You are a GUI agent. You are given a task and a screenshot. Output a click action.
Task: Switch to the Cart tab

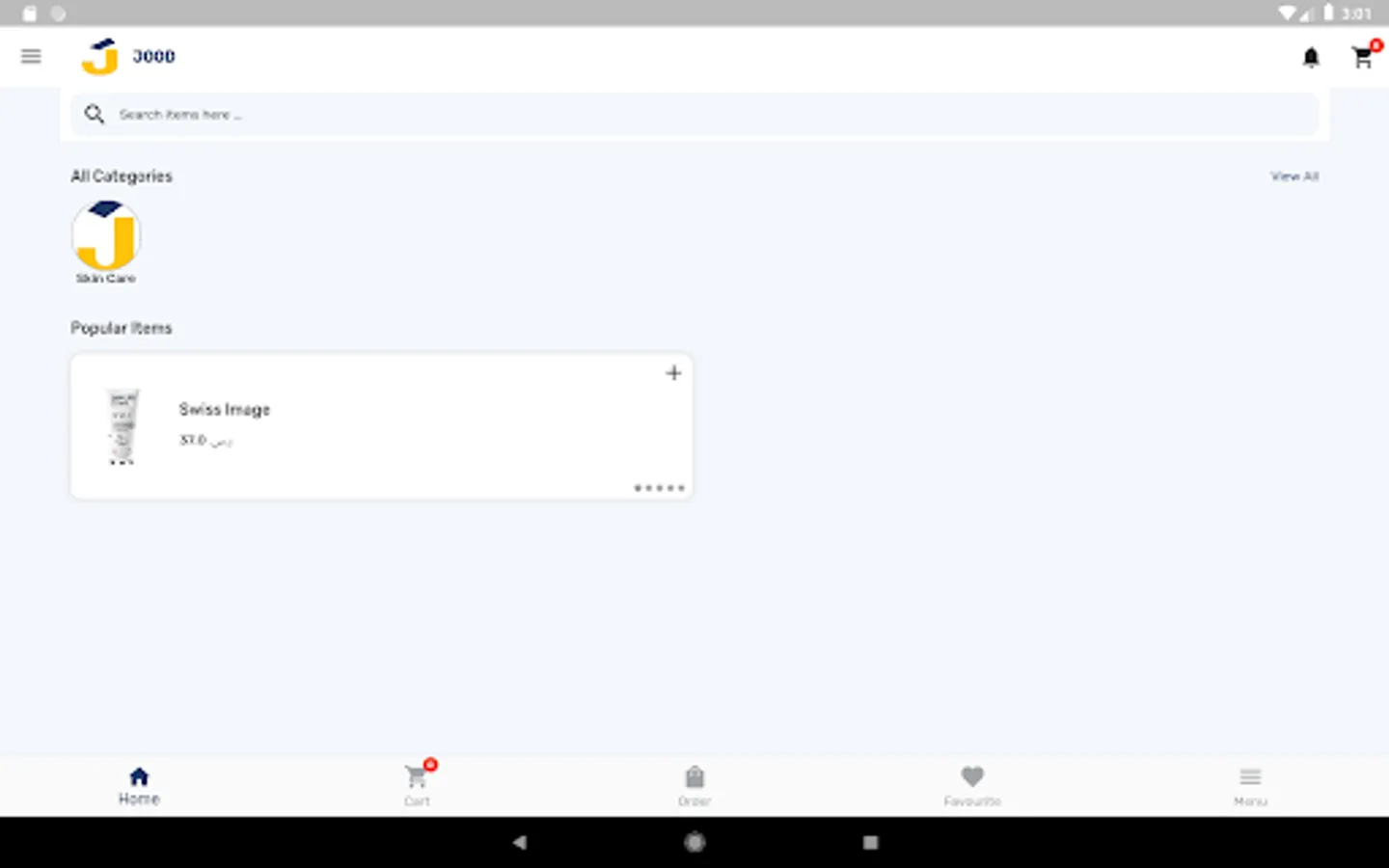point(418,784)
